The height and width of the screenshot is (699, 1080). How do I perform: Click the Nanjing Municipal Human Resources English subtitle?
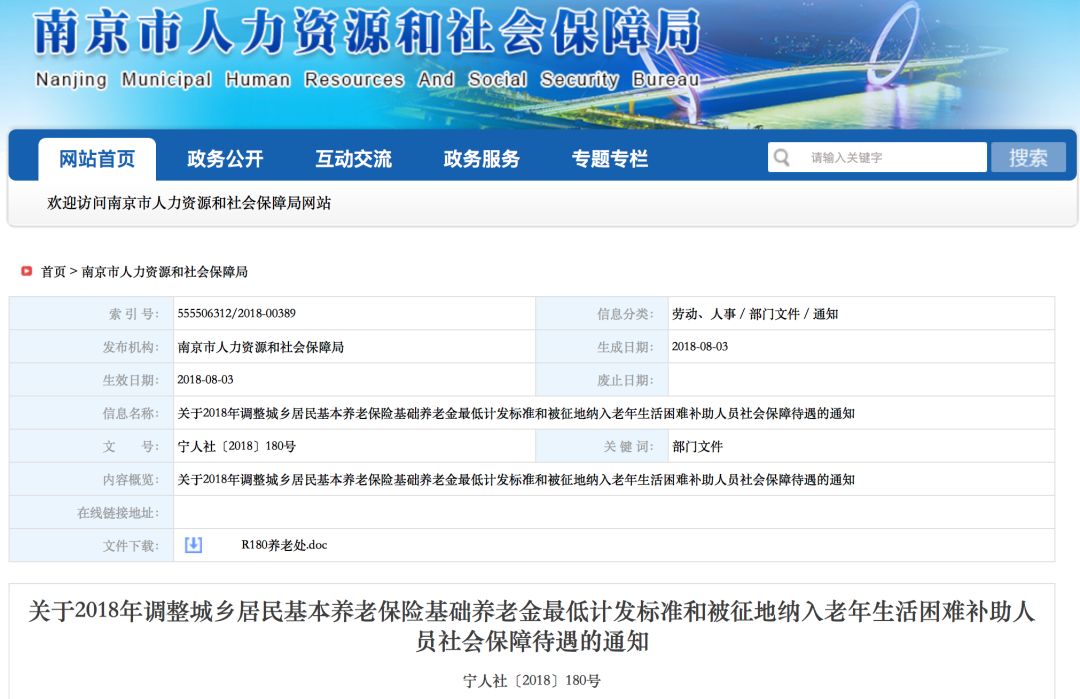tap(368, 80)
